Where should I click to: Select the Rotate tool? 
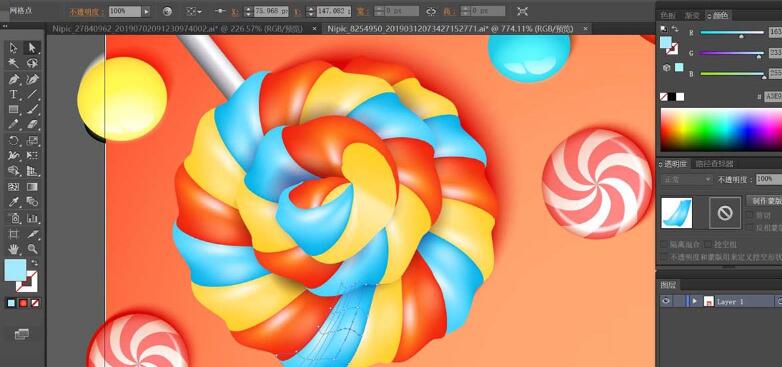tap(14, 141)
